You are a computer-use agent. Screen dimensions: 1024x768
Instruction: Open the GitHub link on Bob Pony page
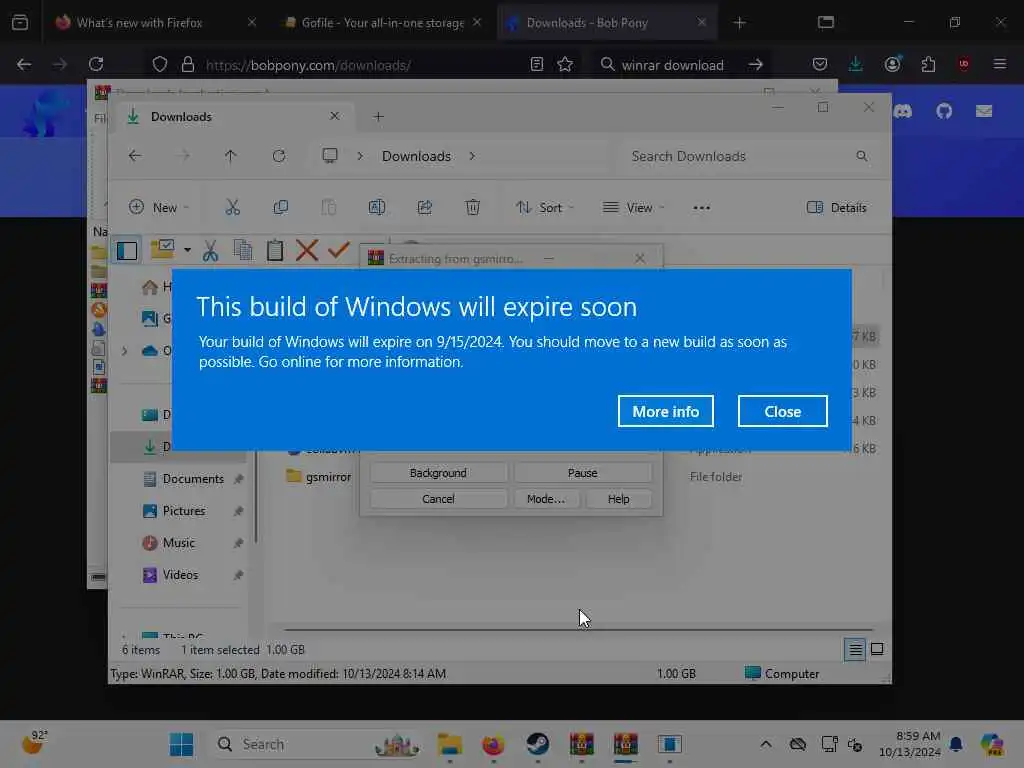[x=944, y=111]
